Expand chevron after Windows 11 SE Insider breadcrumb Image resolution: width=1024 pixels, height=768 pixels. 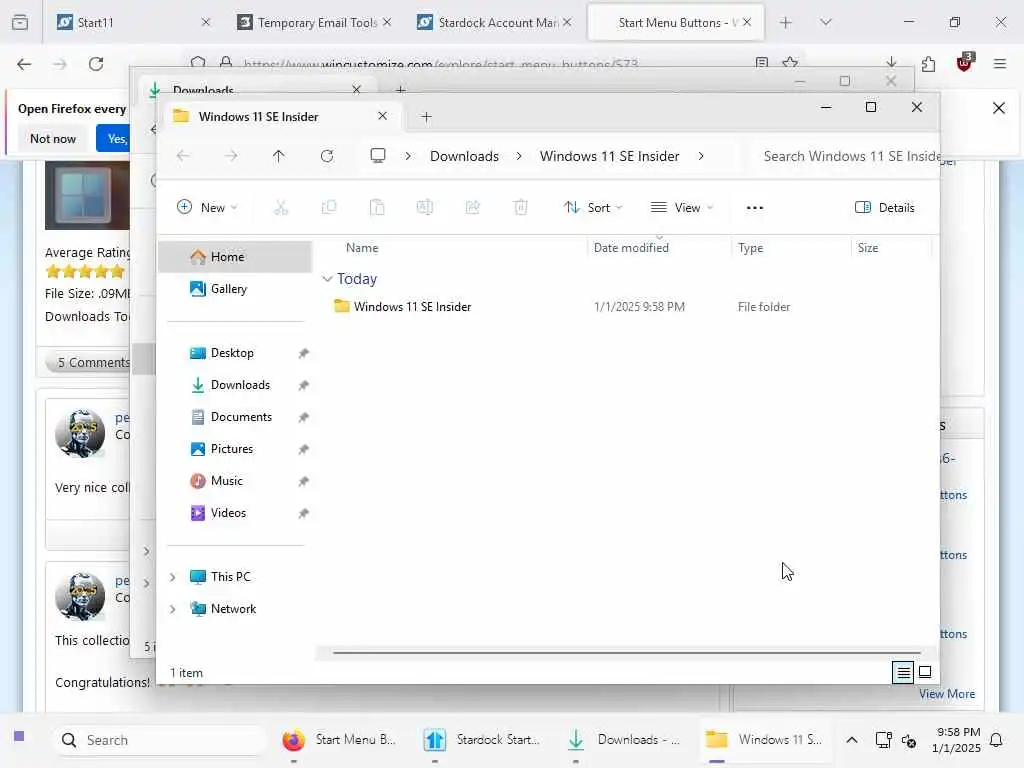(x=701, y=156)
